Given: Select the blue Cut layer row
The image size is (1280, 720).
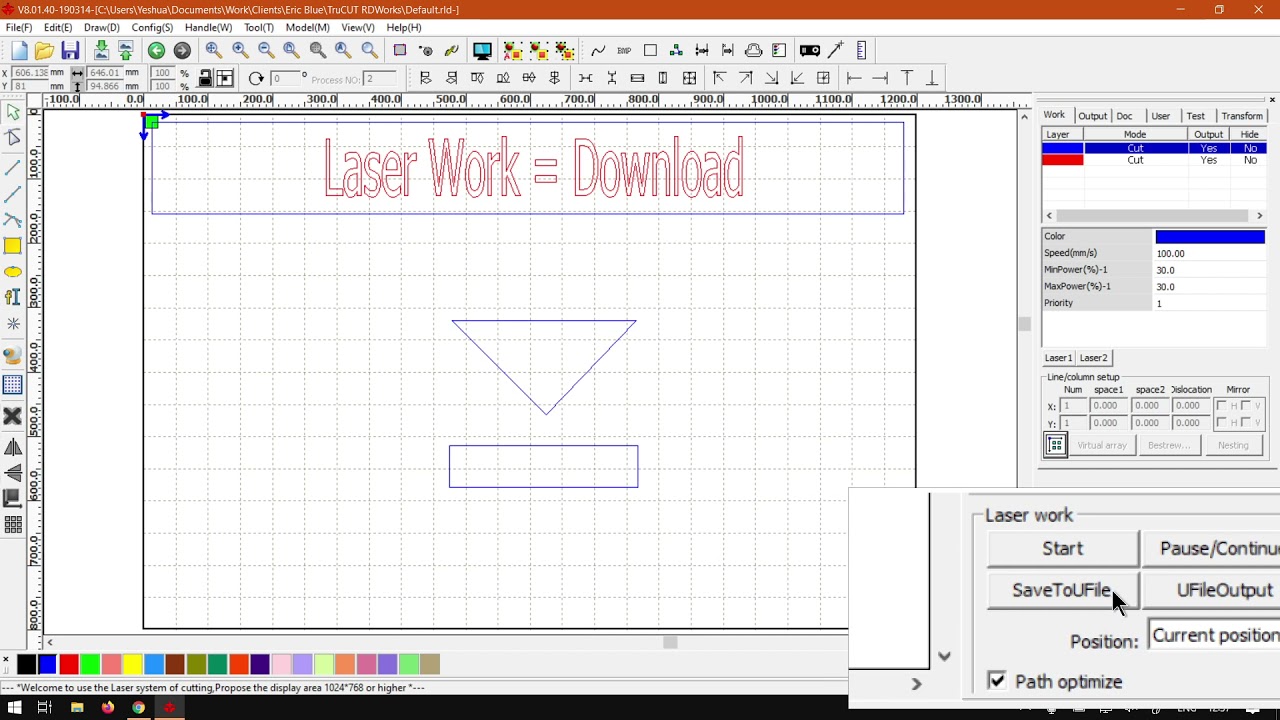Looking at the screenshot, I should (x=1154, y=148).
